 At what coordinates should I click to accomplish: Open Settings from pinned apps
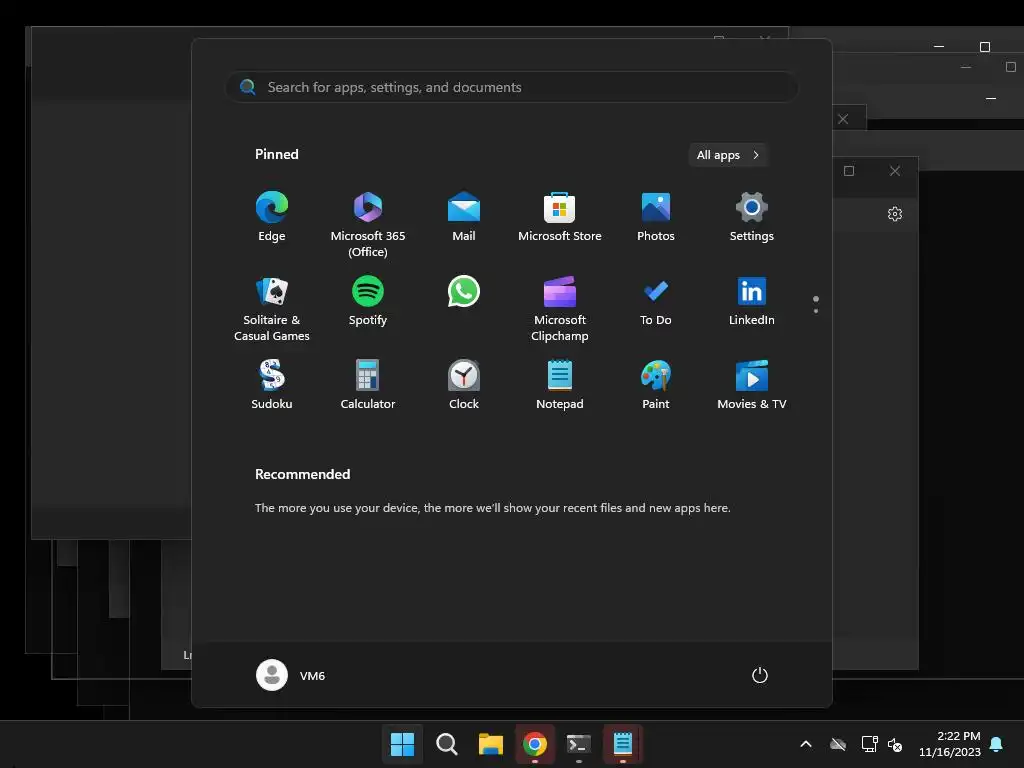point(752,217)
